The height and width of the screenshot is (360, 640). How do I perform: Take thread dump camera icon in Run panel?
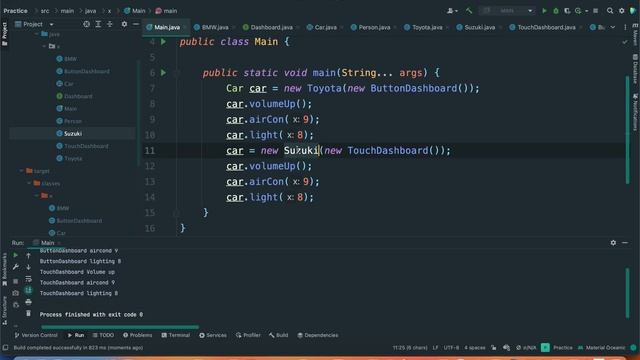(x=16, y=293)
